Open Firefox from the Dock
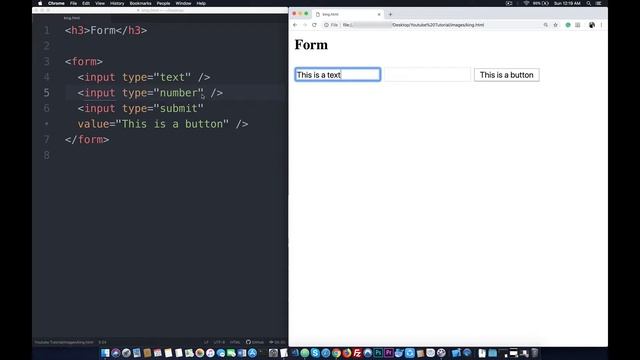This screenshot has width=640, height=360. tap(347, 353)
